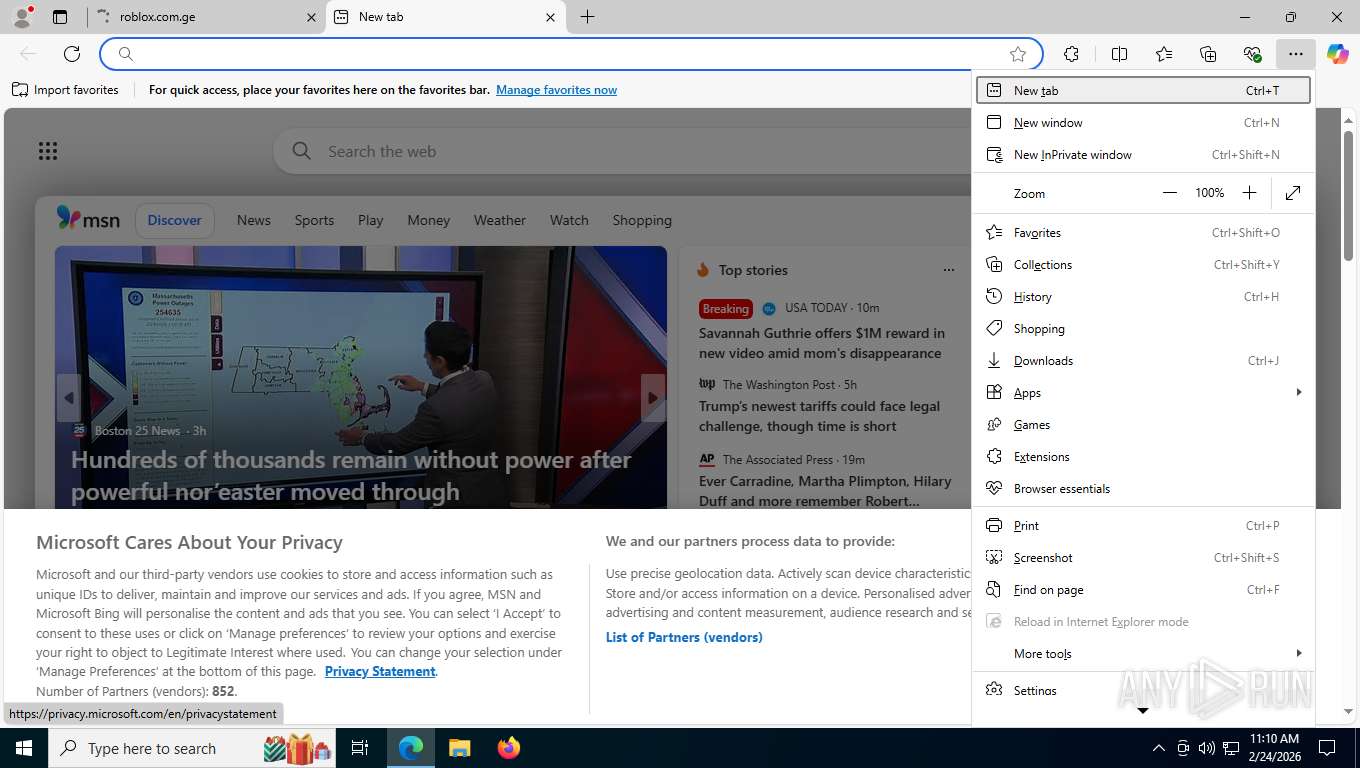This screenshot has height=768, width=1360.
Task: Open Settings from the menu
Action: pos(1143,690)
